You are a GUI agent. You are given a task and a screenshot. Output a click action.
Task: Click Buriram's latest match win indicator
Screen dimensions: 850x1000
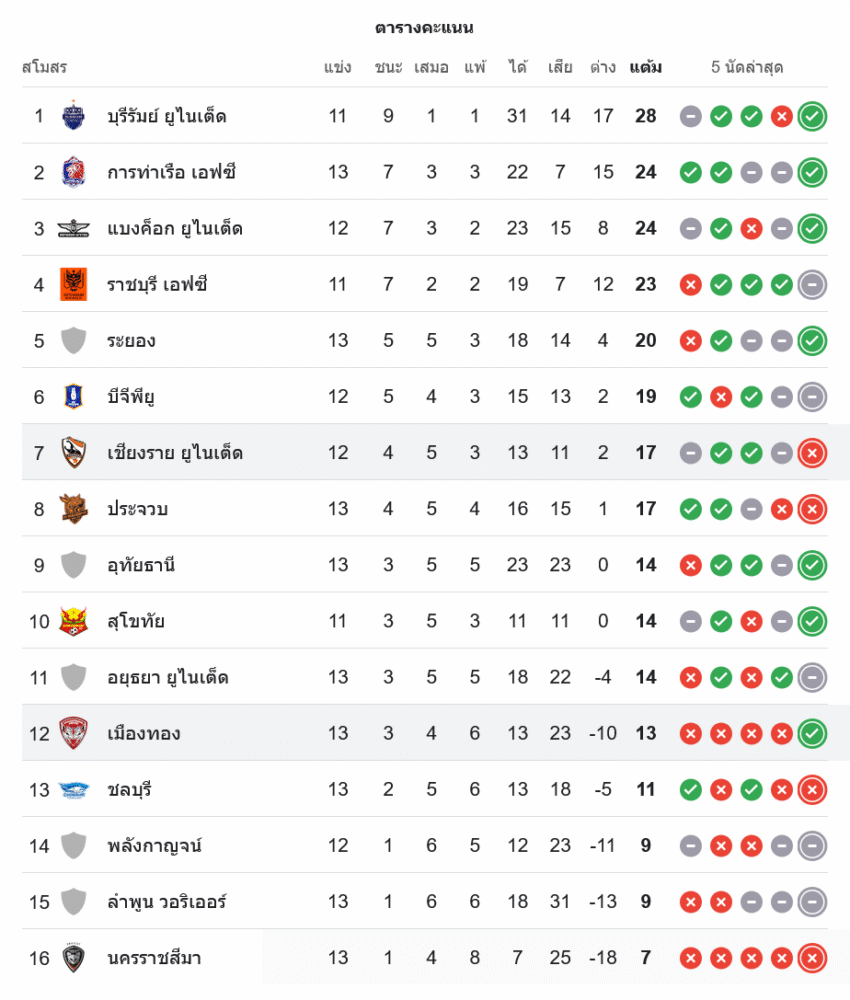click(x=813, y=116)
